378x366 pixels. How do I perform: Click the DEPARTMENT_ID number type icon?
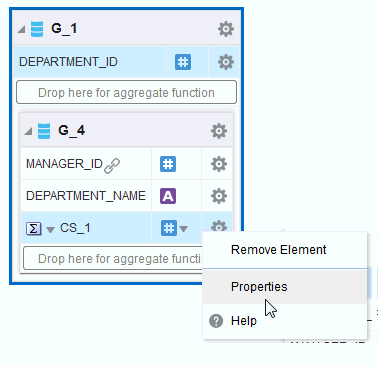click(x=183, y=62)
